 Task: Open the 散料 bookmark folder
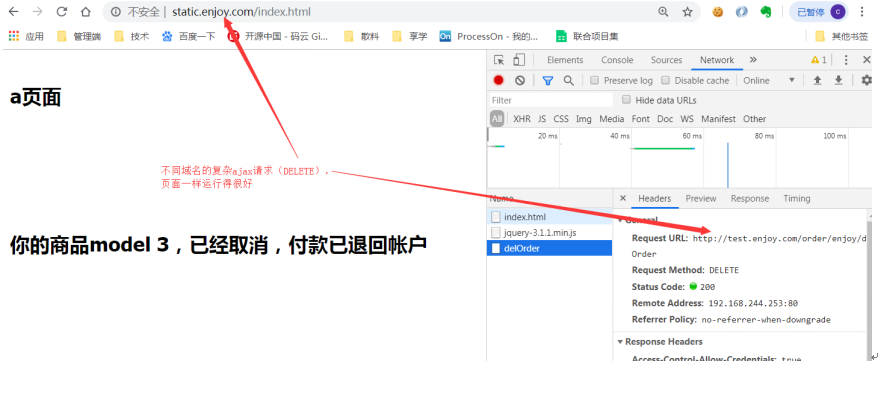pyautogui.click(x=361, y=36)
